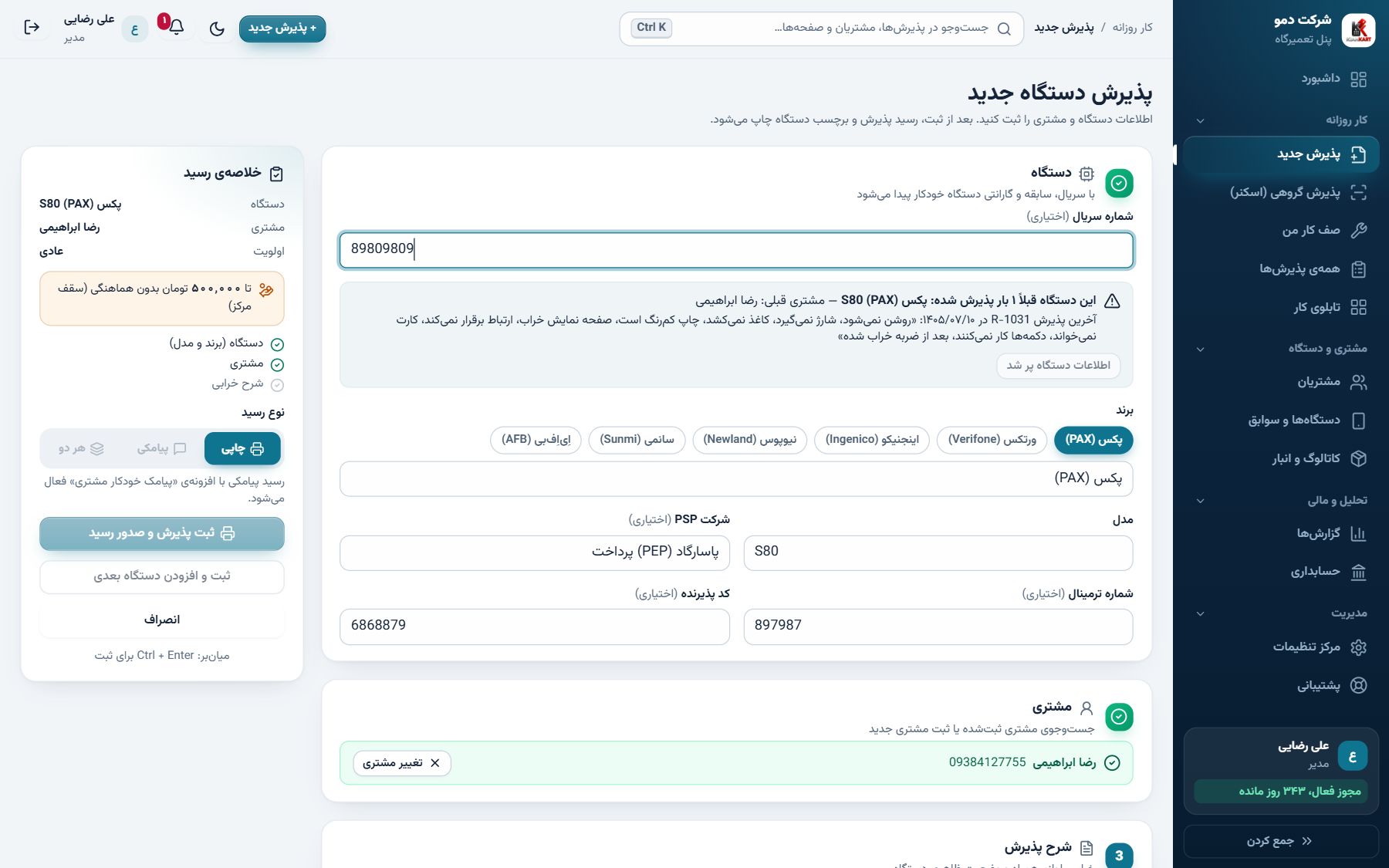The width and height of the screenshot is (1389, 868).
Task: Open پذیرش گروهی (اسکنر) scanner entry
Action: (x=1281, y=192)
